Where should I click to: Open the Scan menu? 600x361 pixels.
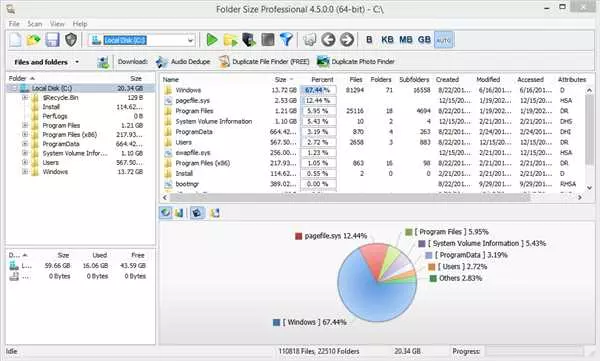point(34,24)
